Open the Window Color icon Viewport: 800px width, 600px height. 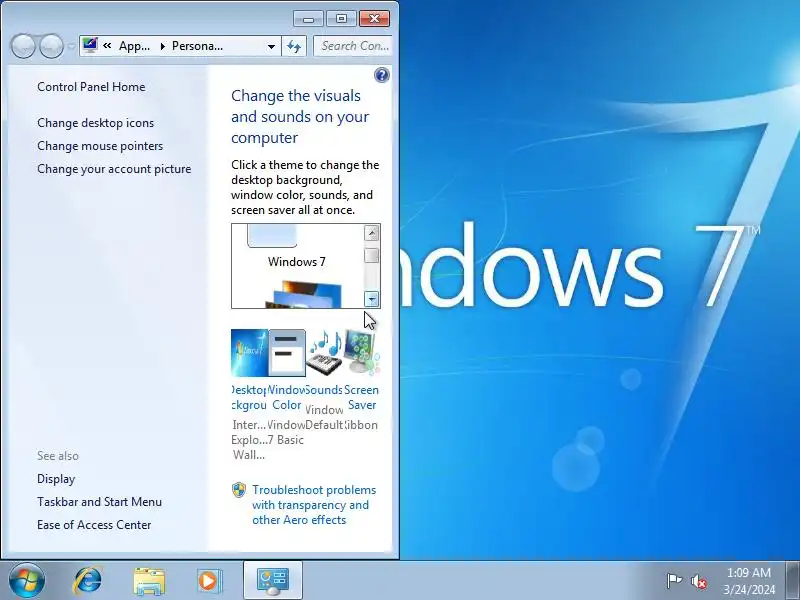click(287, 353)
